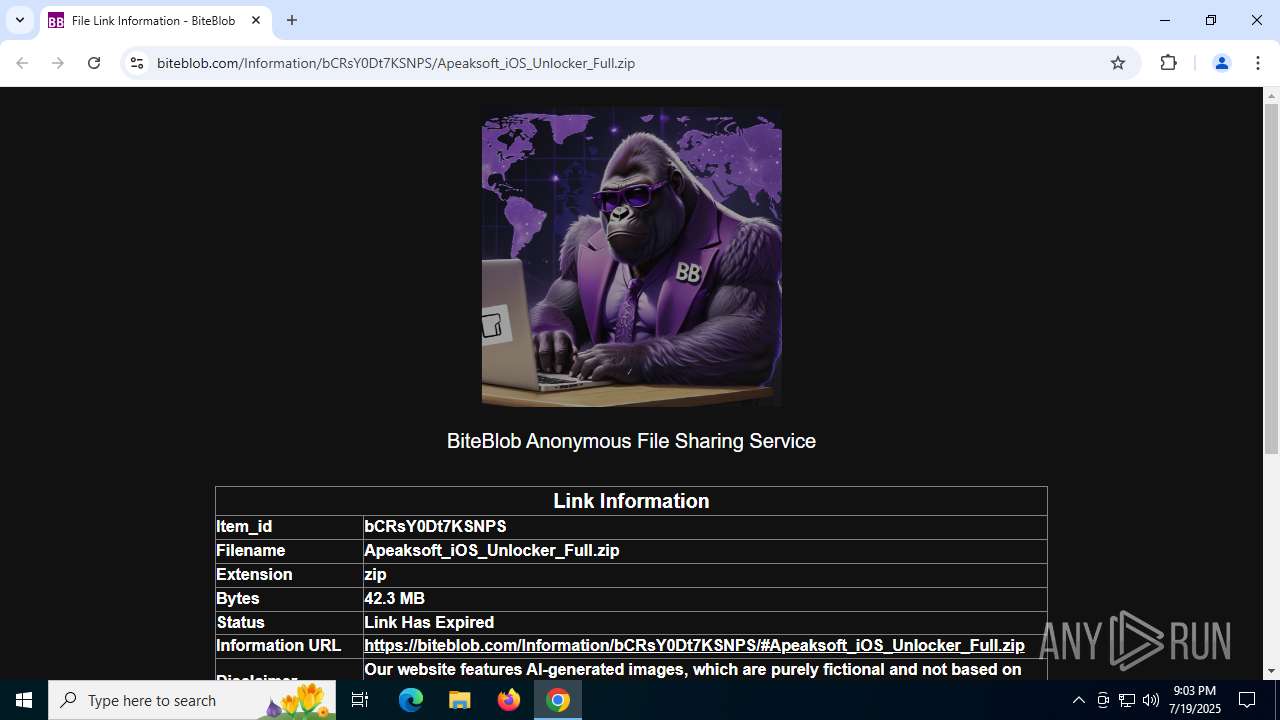Click the vertical scrollbar thumb

pyautogui.click(x=1271, y=278)
